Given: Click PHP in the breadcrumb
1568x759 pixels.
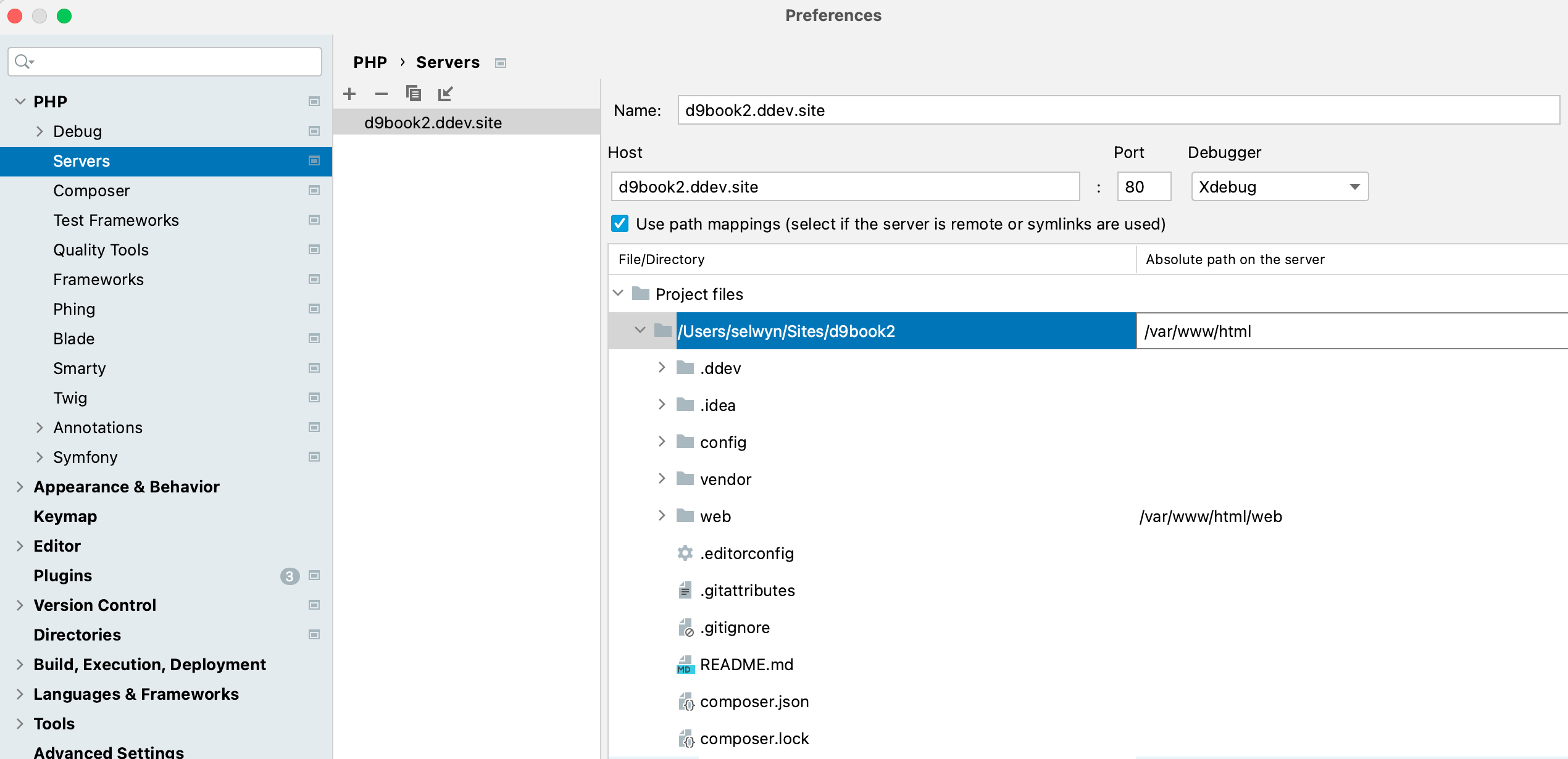Looking at the screenshot, I should pyautogui.click(x=370, y=62).
